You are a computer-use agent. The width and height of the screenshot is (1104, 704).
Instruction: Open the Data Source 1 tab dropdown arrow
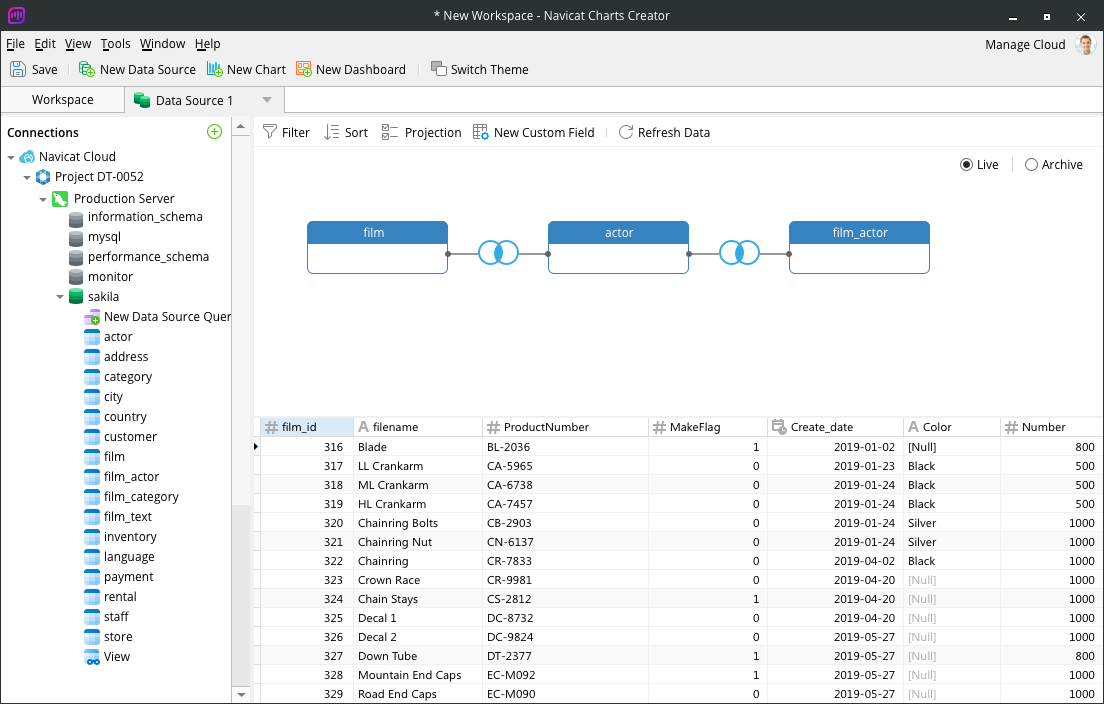[266, 100]
